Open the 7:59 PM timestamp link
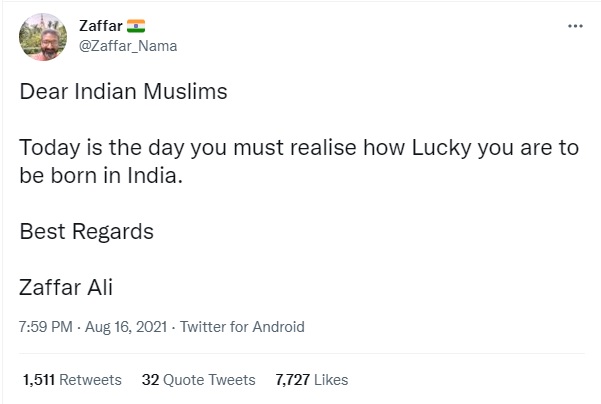This screenshot has width=601, height=404. coord(47,327)
